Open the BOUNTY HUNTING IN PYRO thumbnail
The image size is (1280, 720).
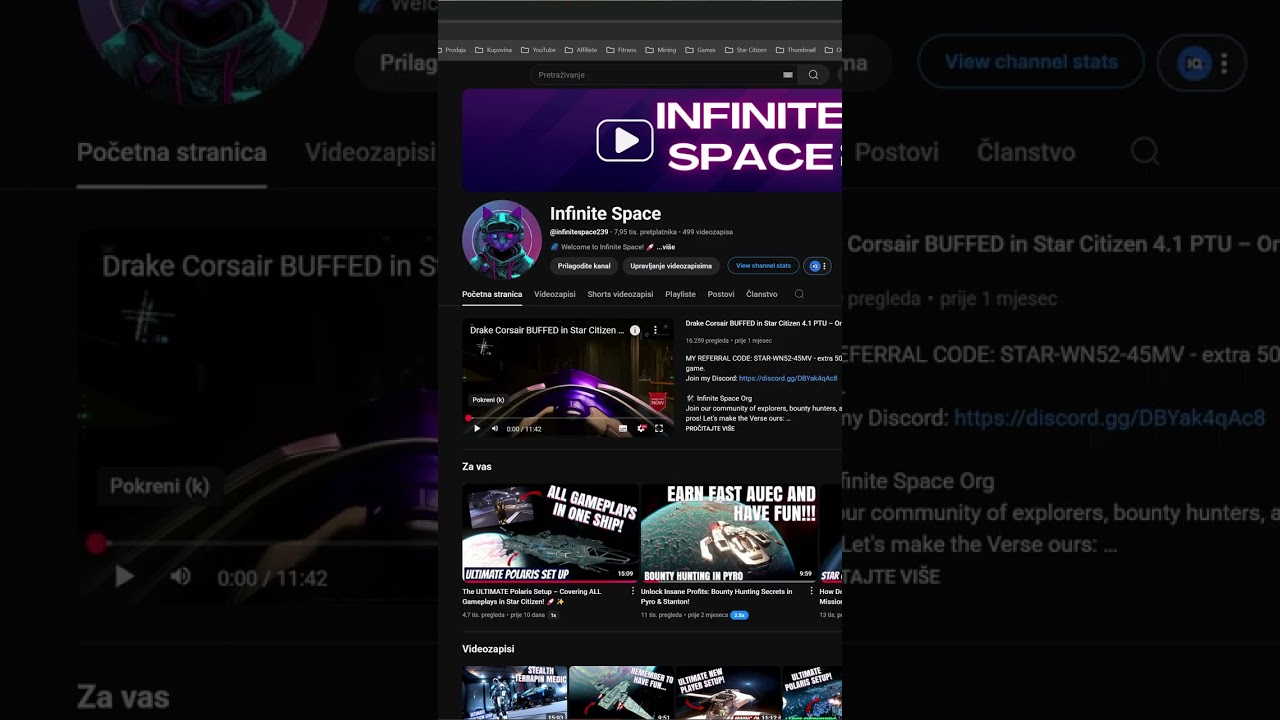tap(728, 533)
